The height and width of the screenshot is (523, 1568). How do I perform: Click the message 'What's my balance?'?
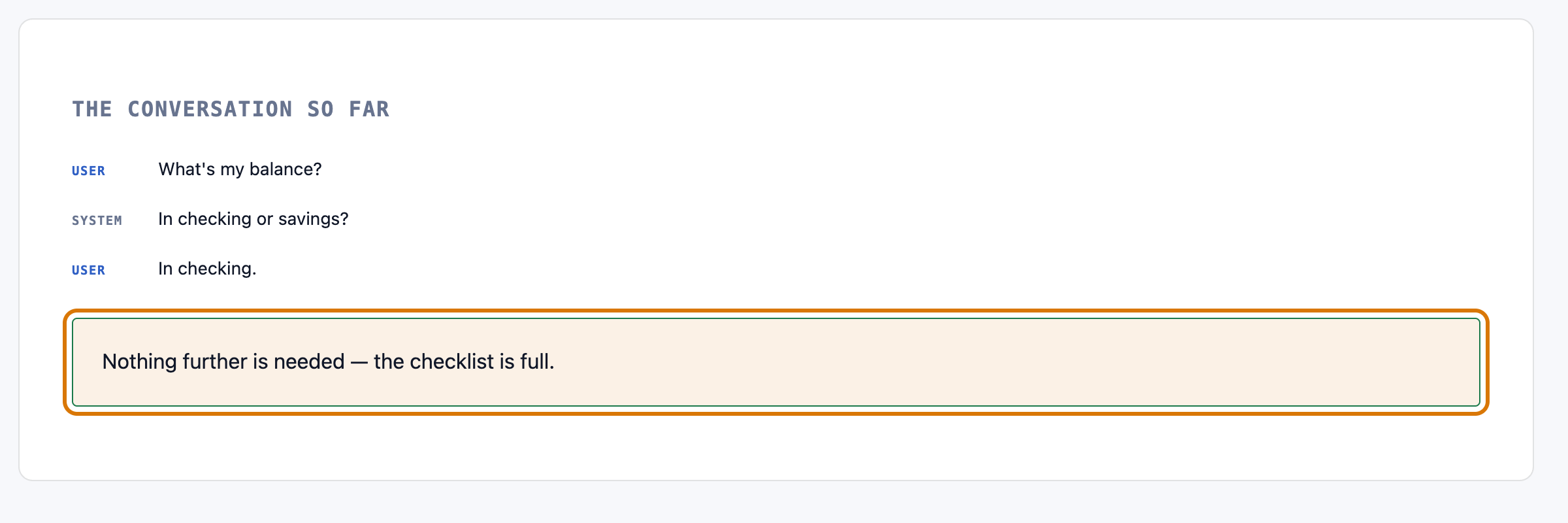coord(240,169)
